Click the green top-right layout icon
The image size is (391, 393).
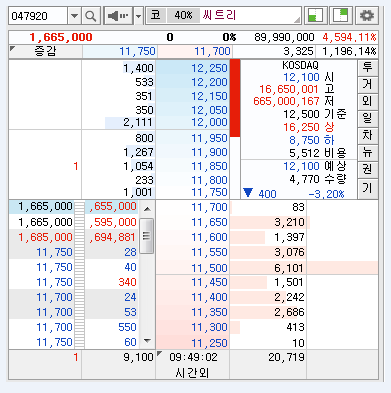pyautogui.click(x=341, y=15)
